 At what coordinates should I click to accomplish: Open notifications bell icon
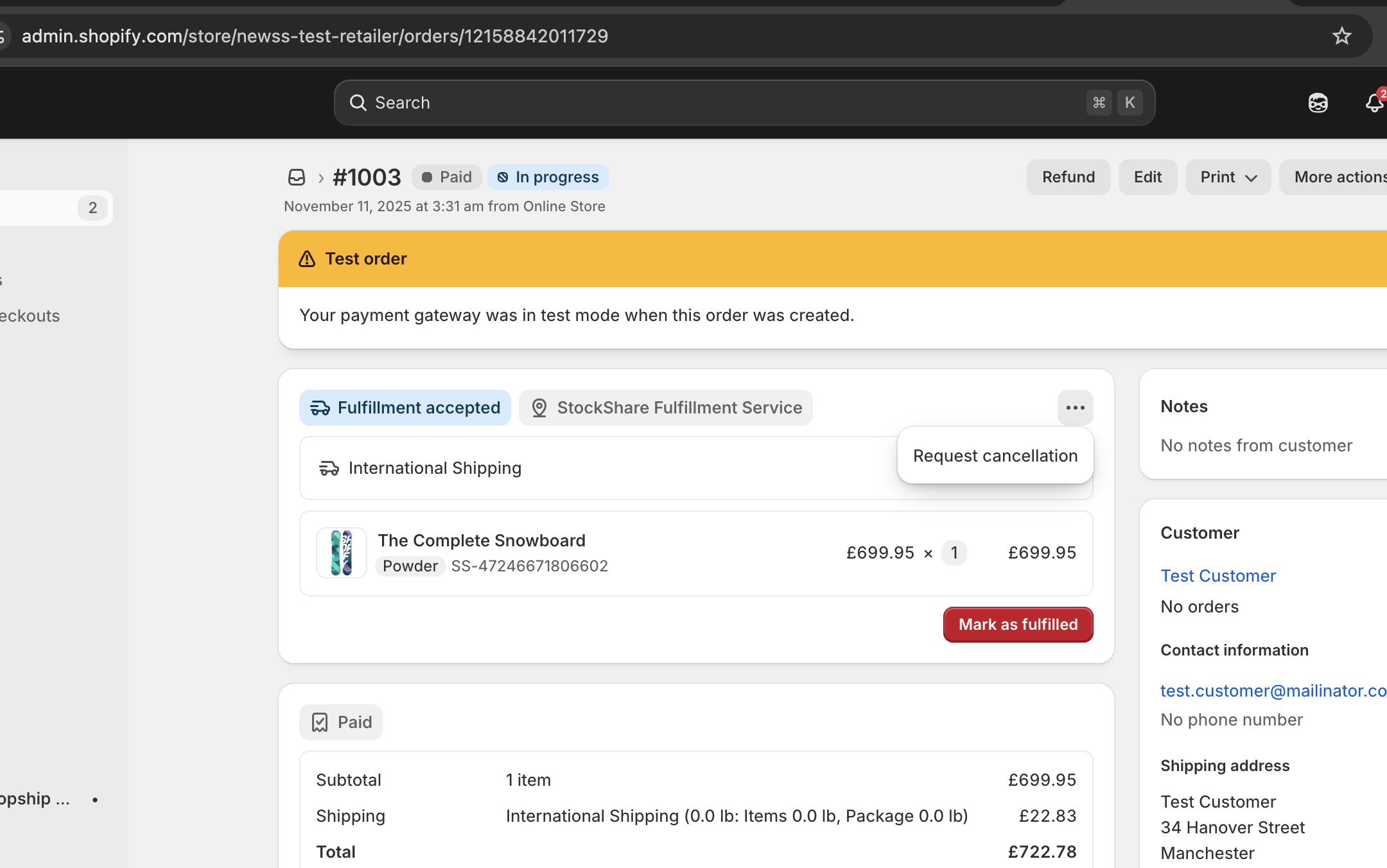[1374, 103]
